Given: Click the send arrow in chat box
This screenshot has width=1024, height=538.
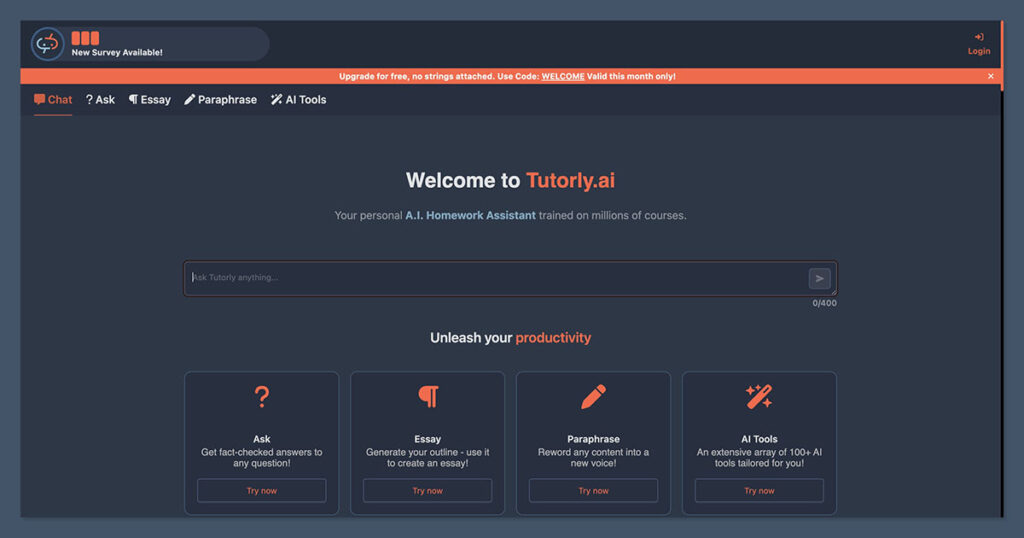Looking at the screenshot, I should [x=819, y=279].
